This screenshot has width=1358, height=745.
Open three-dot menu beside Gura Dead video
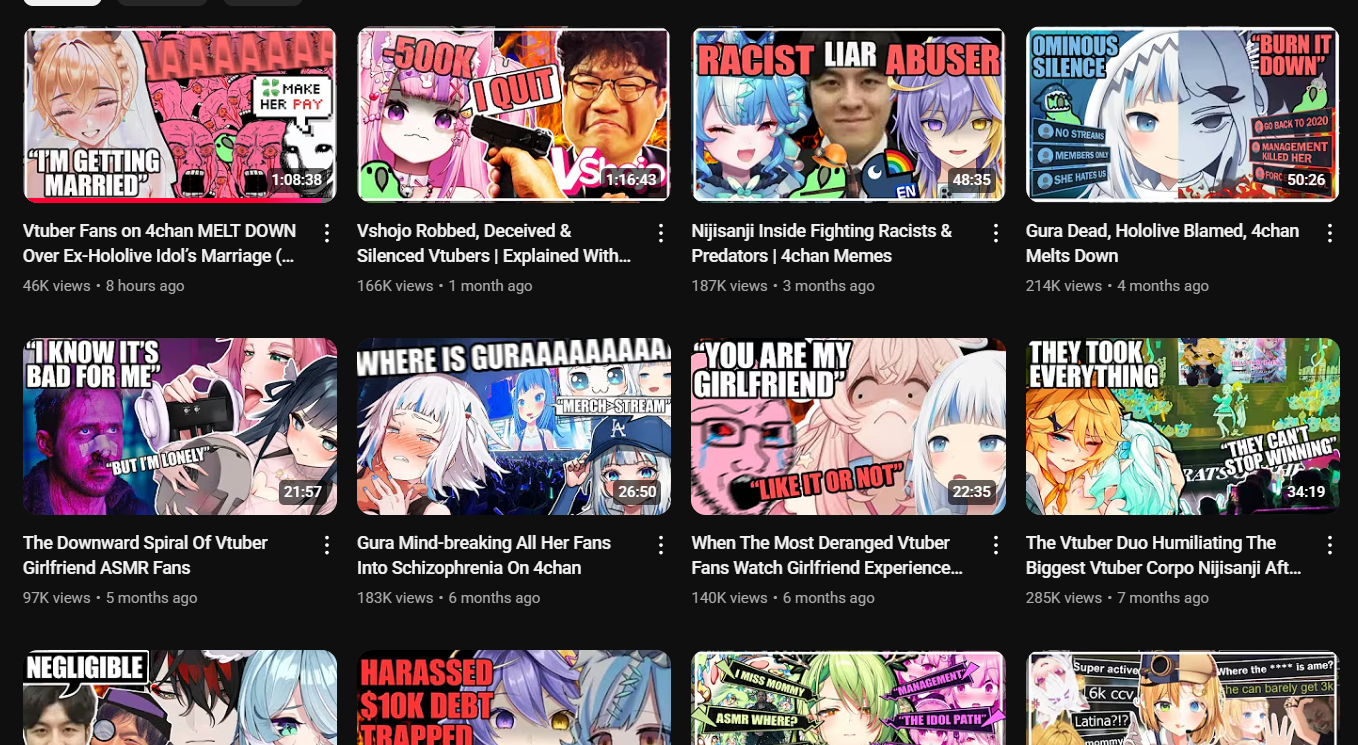click(1330, 233)
